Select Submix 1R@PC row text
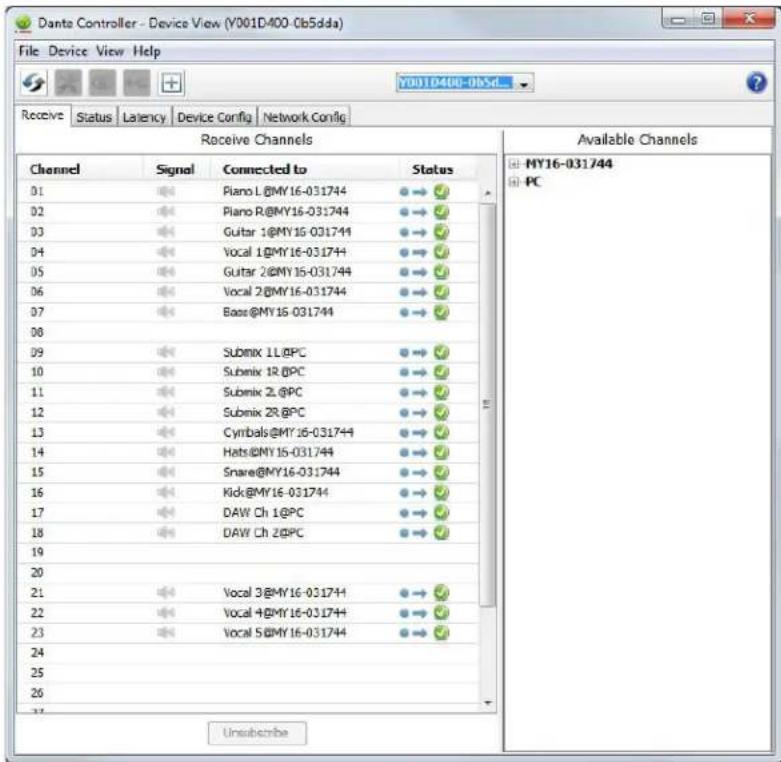781x762 pixels. (264, 372)
